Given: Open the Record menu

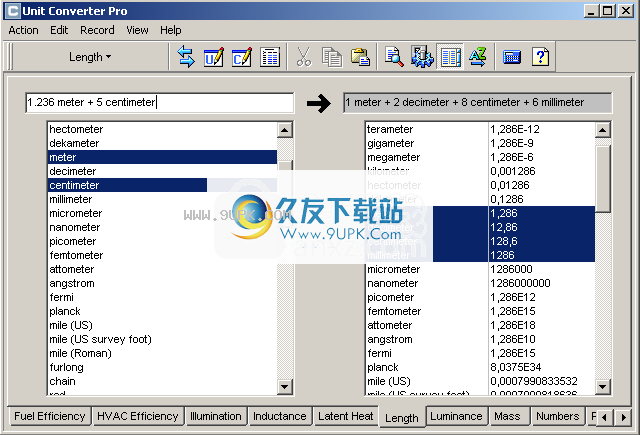Looking at the screenshot, I should coord(97,30).
